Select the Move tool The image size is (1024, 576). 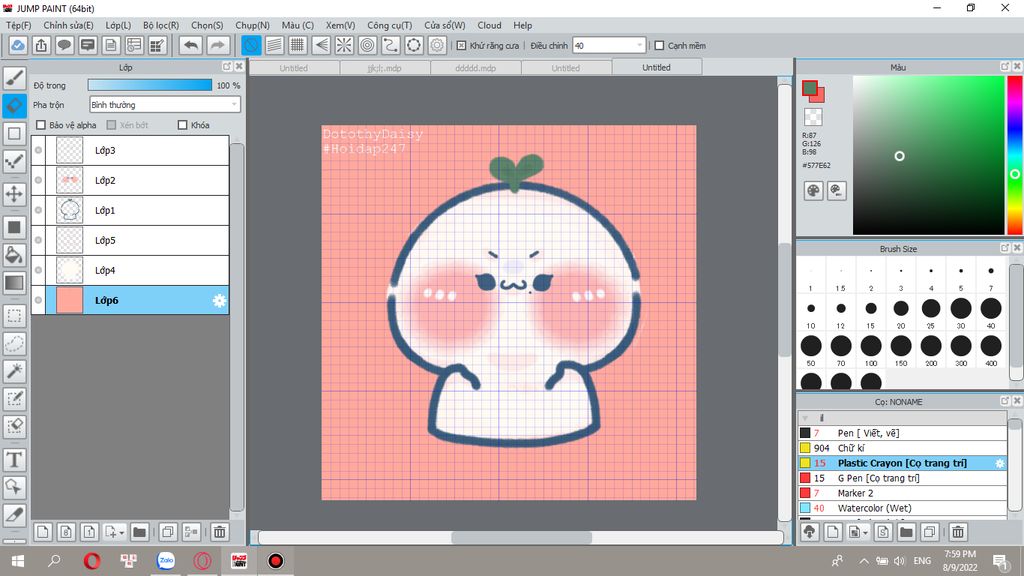pyautogui.click(x=14, y=194)
